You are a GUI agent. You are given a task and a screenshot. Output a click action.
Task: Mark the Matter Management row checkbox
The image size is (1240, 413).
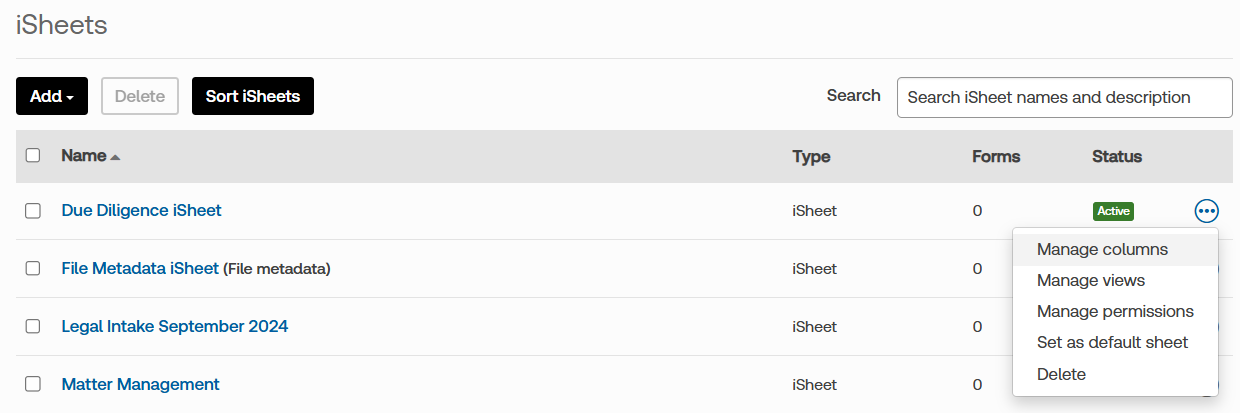click(x=33, y=385)
